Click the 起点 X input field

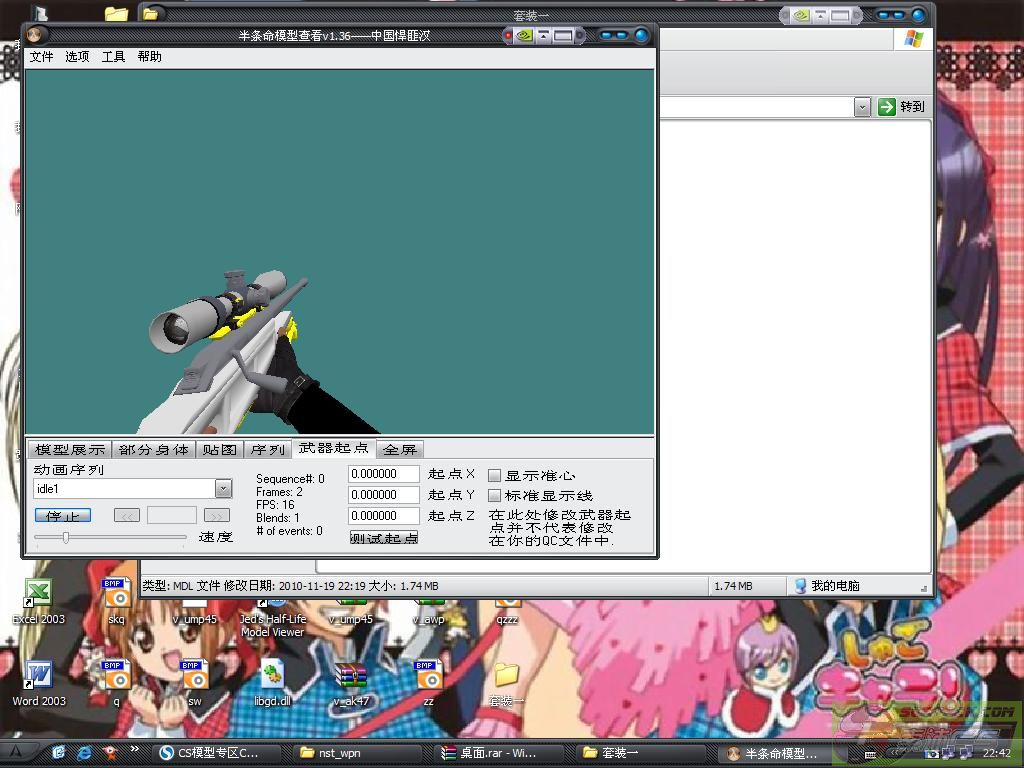(x=384, y=474)
